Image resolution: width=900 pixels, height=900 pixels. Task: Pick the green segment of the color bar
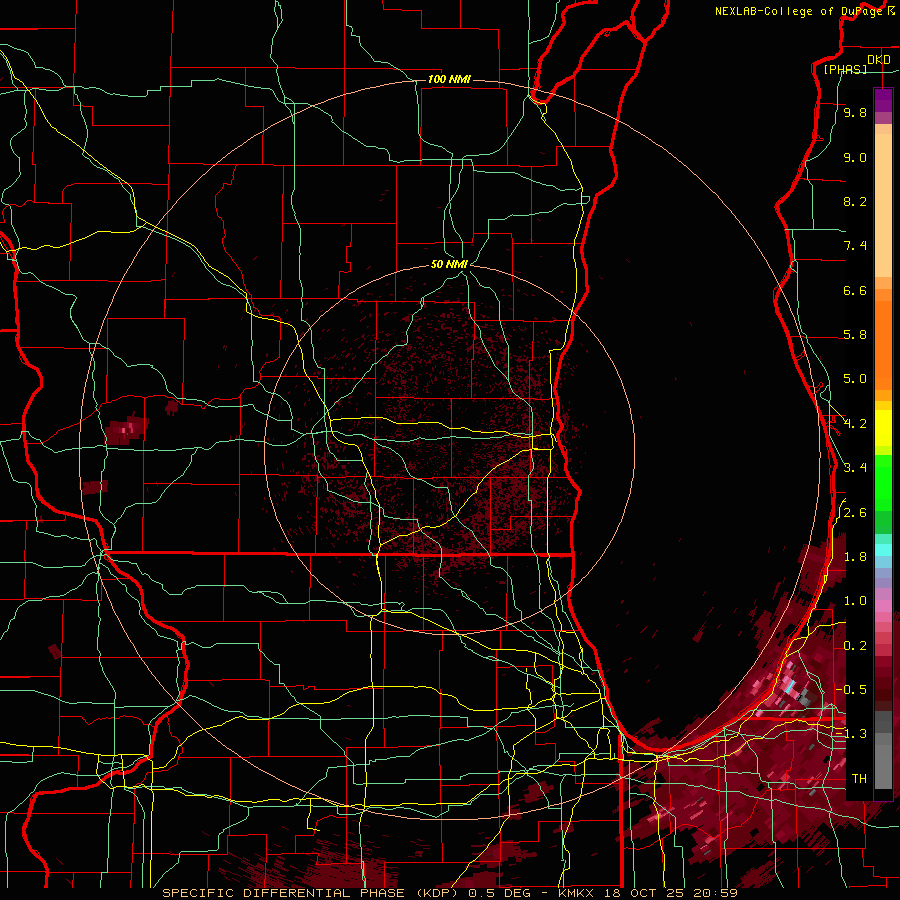pyautogui.click(x=883, y=482)
